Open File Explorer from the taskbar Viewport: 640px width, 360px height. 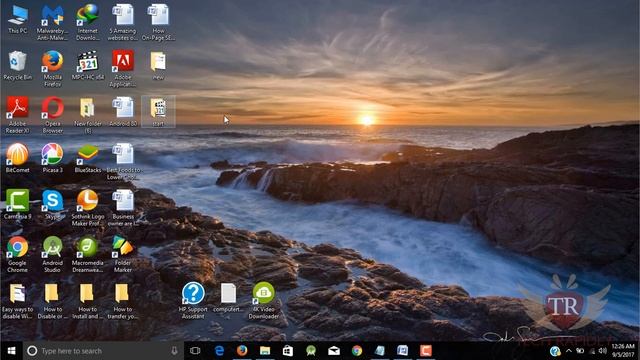point(265,351)
